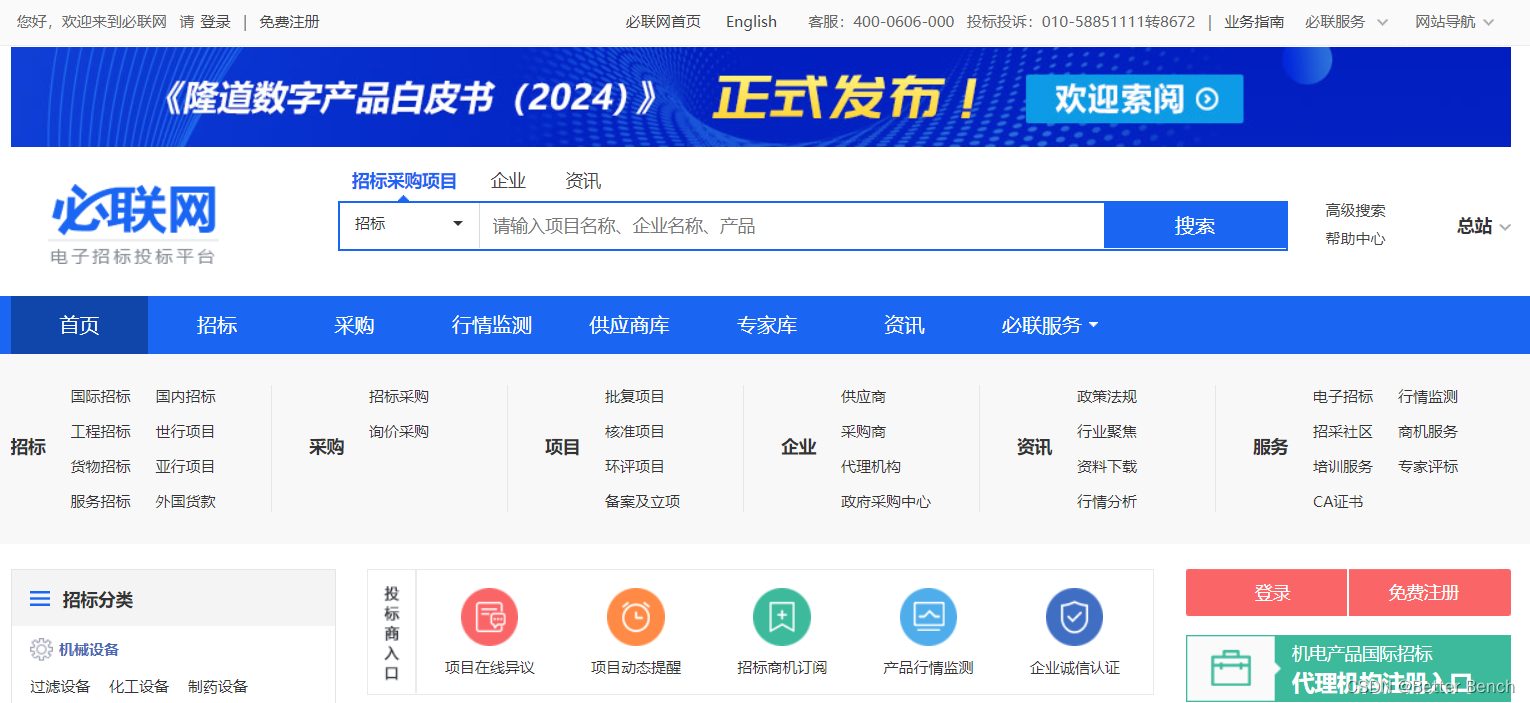The height and width of the screenshot is (703, 1530).
Task: Click the blue 搜索 button
Action: pyautogui.click(x=1195, y=225)
